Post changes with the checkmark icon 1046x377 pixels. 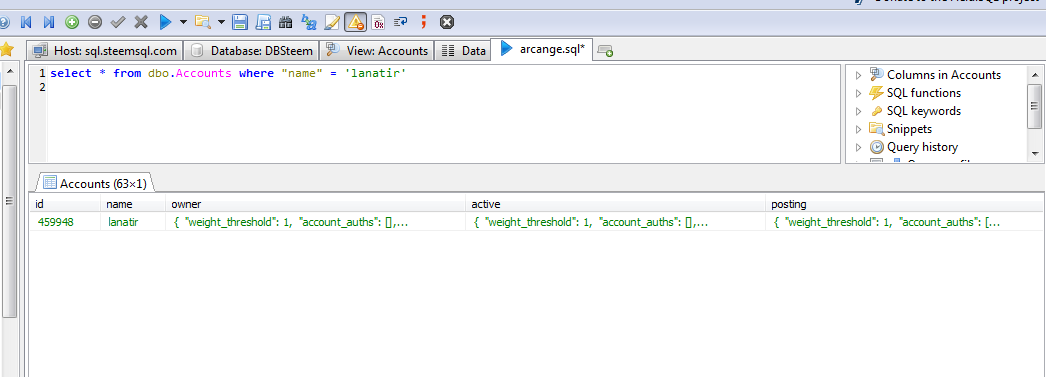coord(118,22)
